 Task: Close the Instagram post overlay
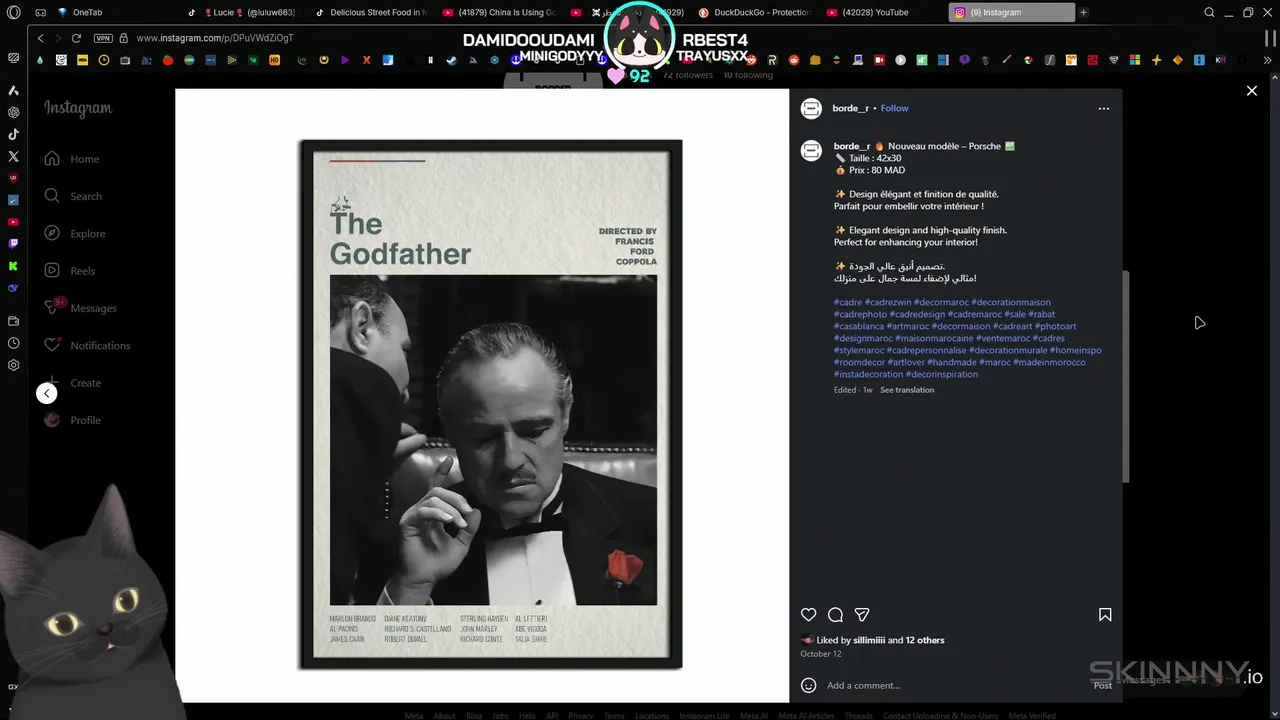tap(1252, 91)
